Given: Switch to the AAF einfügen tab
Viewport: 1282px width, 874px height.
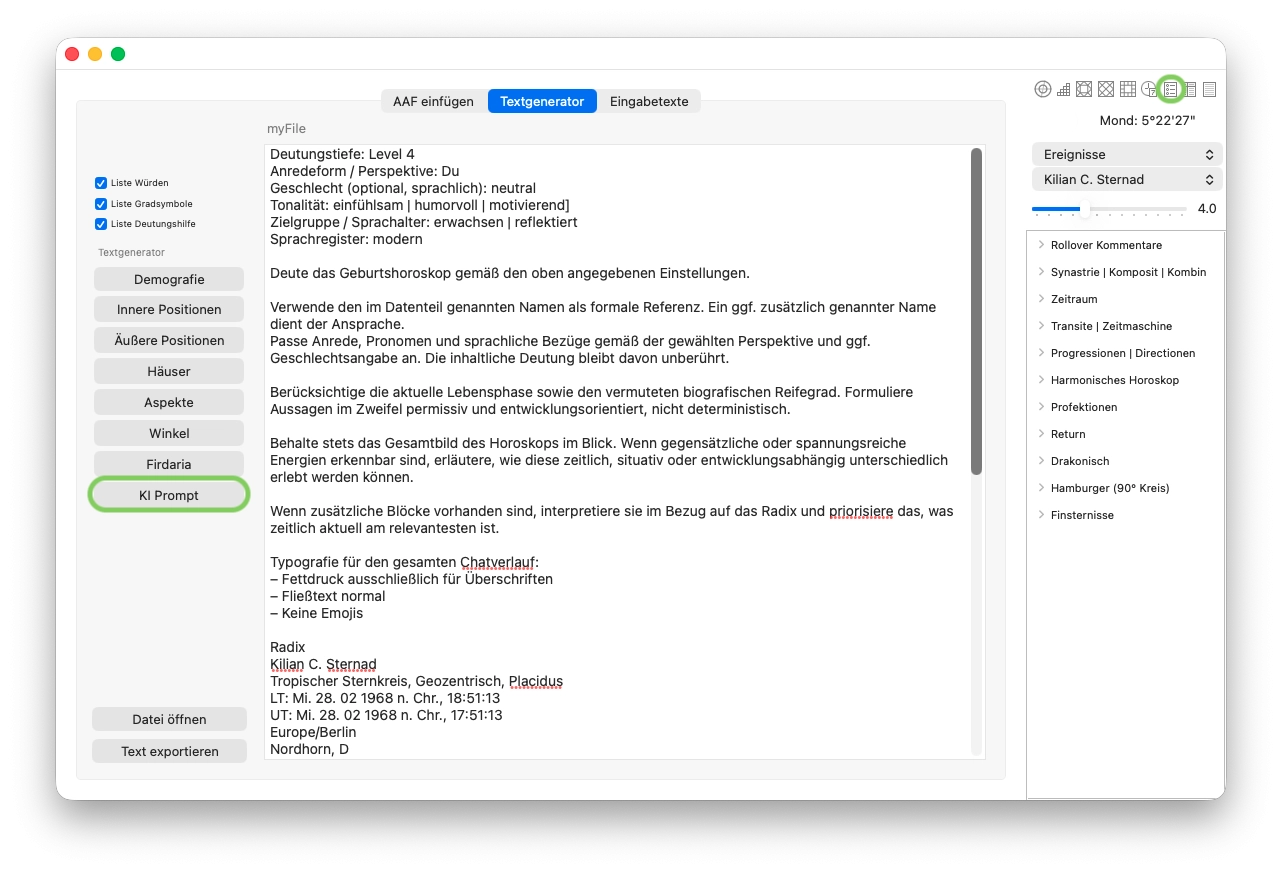Looking at the screenshot, I should pos(433,101).
